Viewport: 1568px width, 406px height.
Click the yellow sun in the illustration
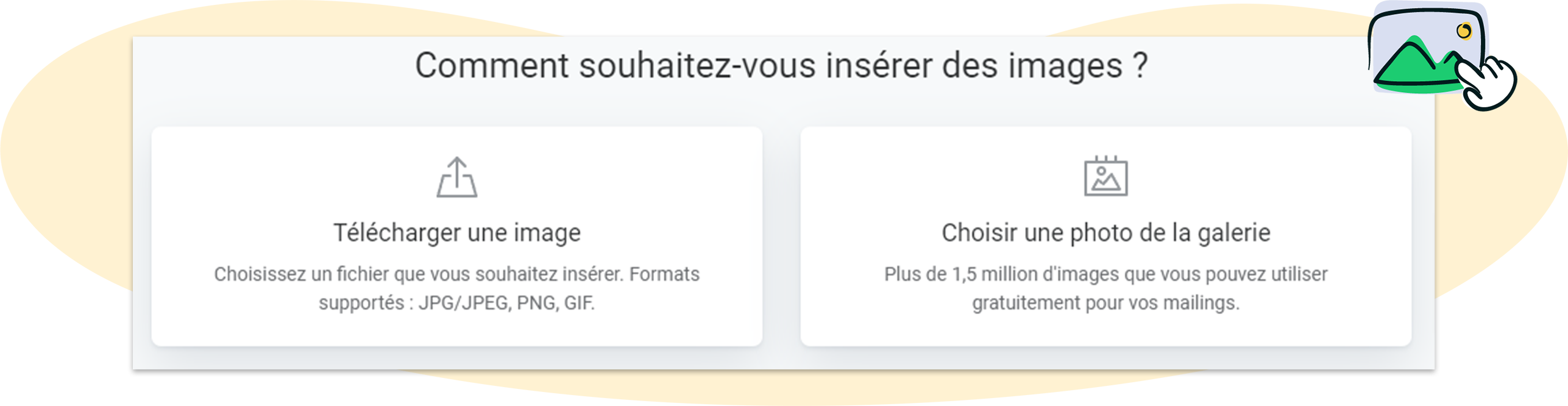(1463, 31)
